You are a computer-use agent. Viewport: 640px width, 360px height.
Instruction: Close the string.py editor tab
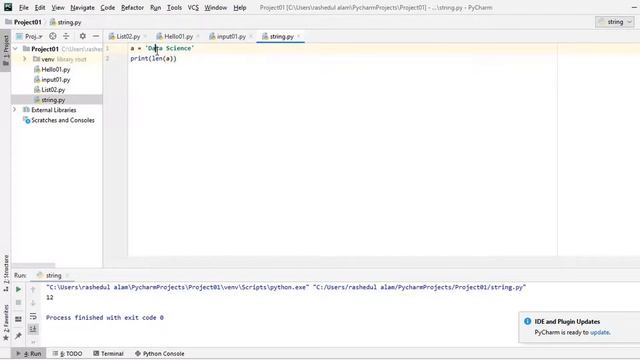[x=299, y=36]
